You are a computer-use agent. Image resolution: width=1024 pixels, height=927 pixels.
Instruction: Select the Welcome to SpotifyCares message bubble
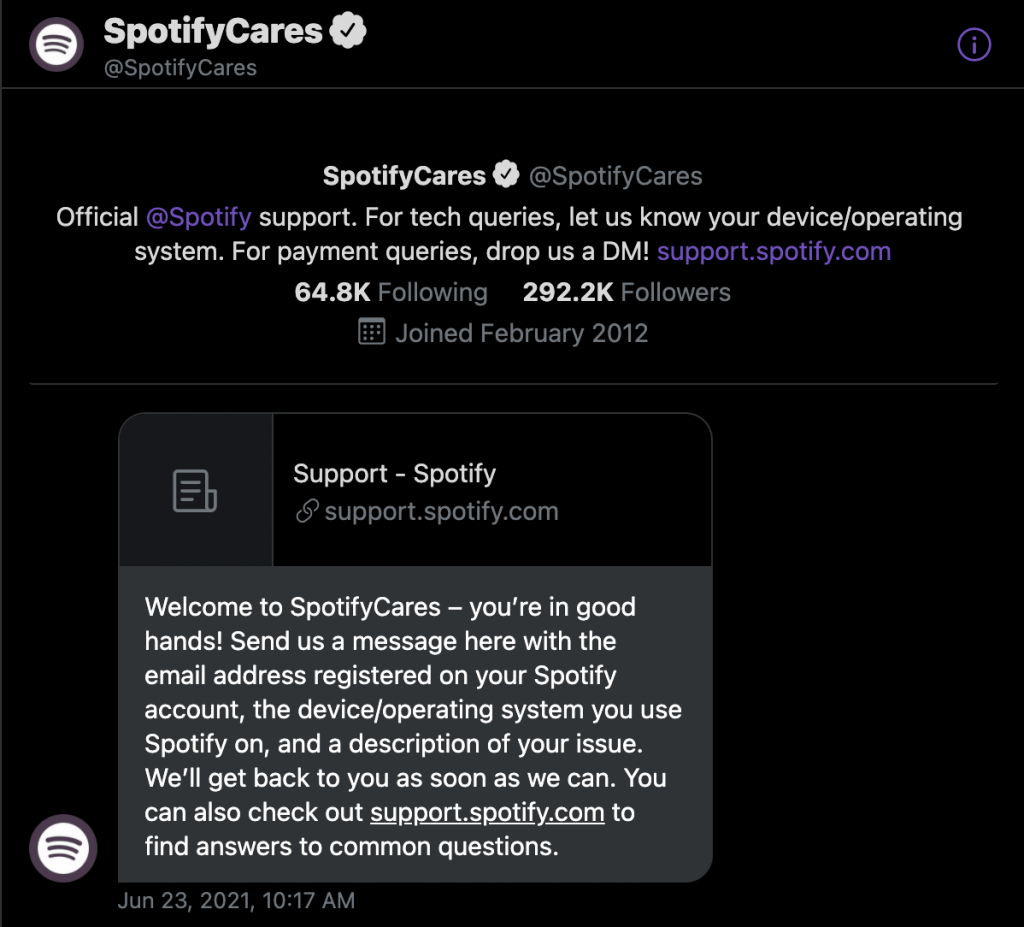pyautogui.click(x=415, y=725)
